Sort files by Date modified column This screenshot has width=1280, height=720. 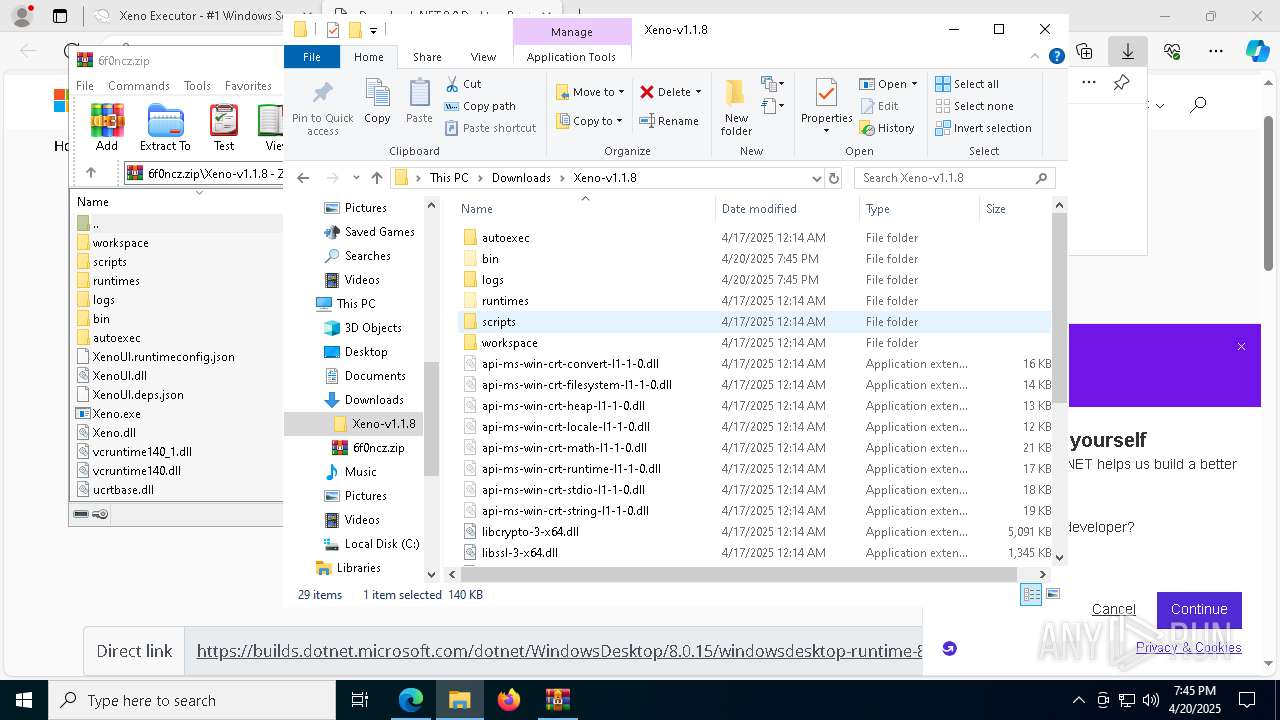[759, 209]
